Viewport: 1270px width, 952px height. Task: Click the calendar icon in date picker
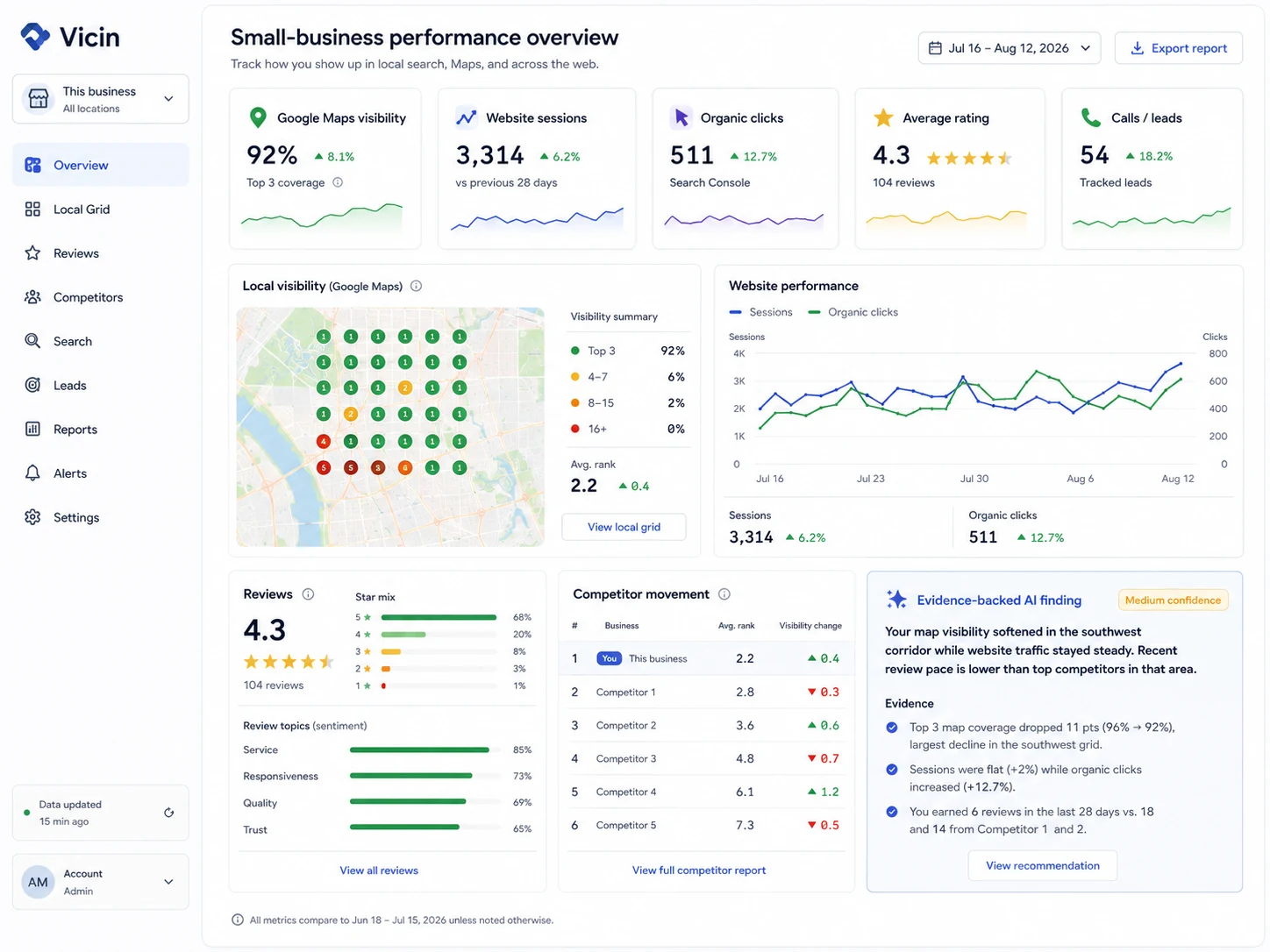click(x=935, y=48)
